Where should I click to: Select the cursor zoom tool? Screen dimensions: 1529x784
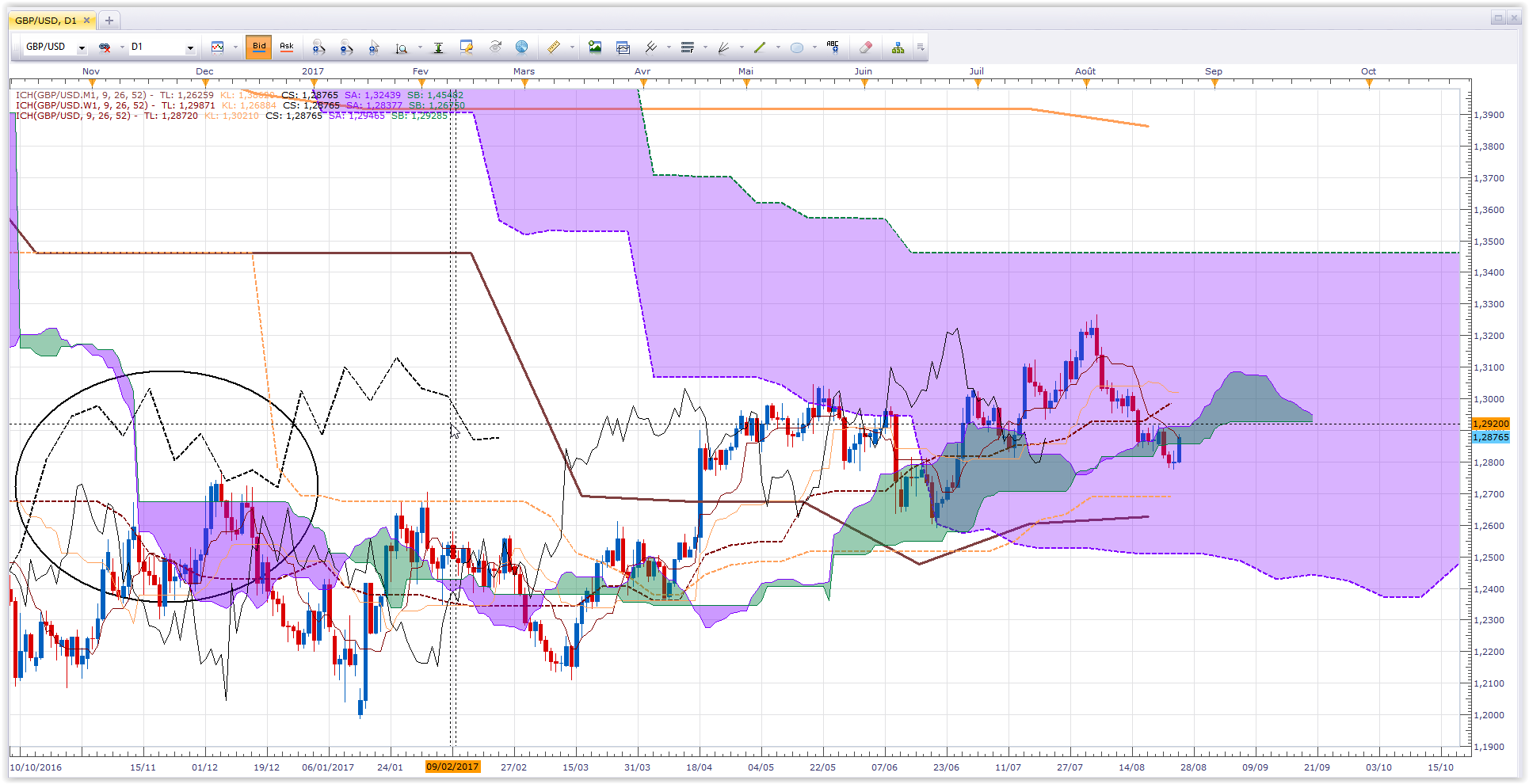pos(374,48)
